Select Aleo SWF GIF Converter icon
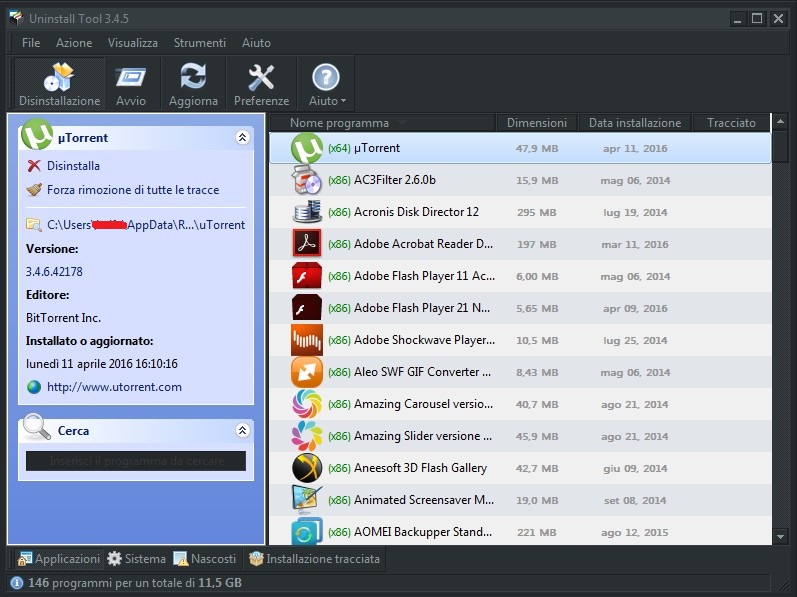 (306, 372)
